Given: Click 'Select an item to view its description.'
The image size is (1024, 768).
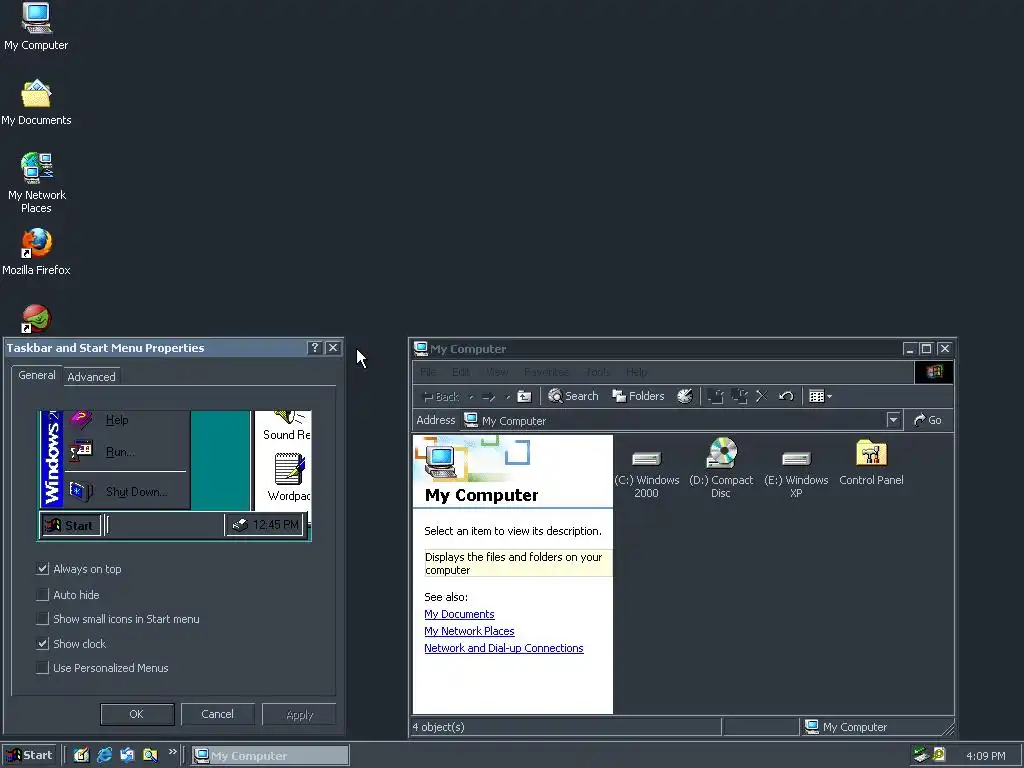Looking at the screenshot, I should point(513,531).
